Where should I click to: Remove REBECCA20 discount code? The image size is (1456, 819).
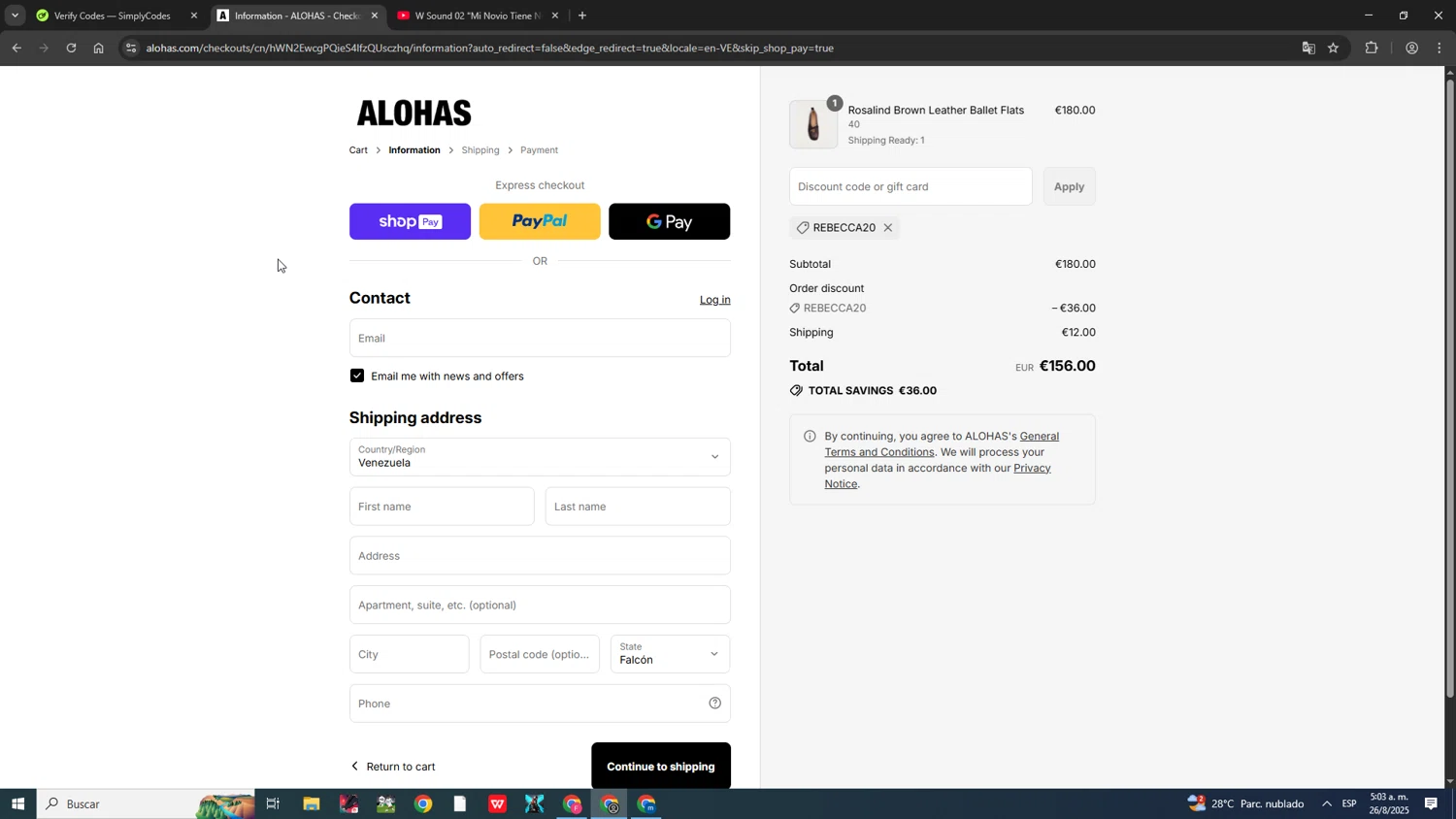coord(888,228)
